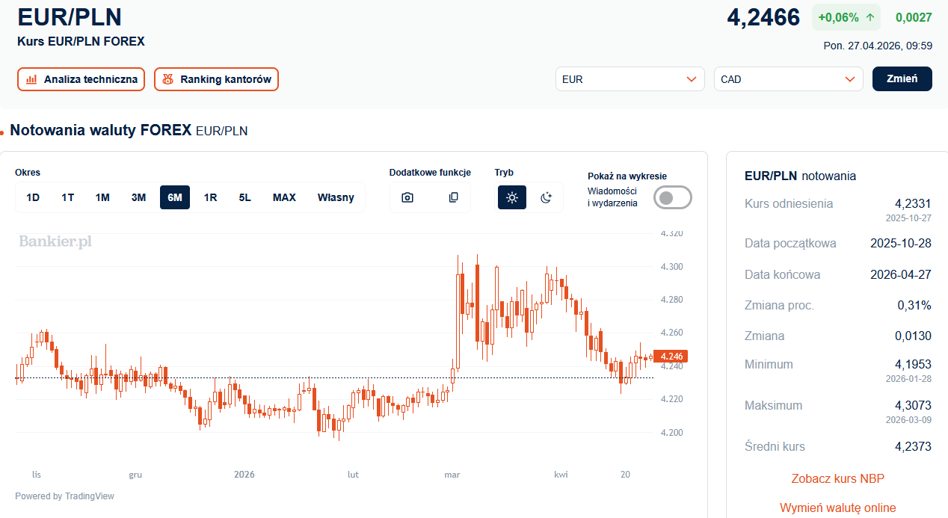Open the CAD currency dropdown

pos(788,79)
